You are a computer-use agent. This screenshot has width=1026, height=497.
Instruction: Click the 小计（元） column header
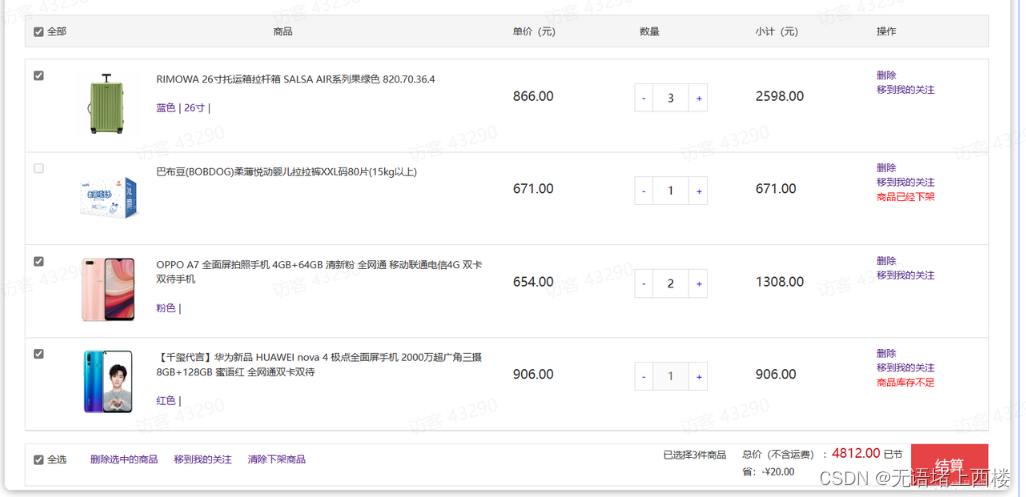(777, 31)
